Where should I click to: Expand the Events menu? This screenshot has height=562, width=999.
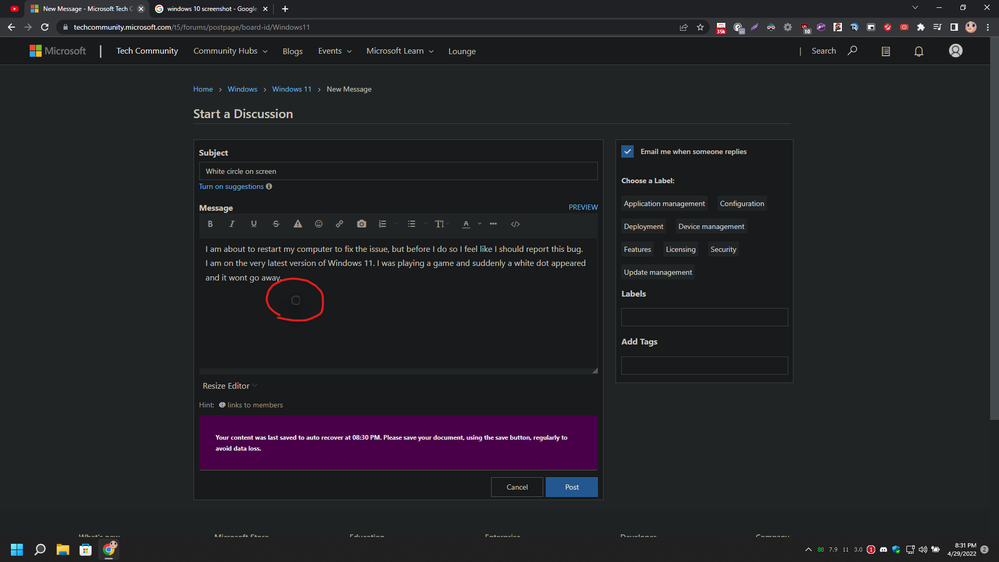pos(334,51)
